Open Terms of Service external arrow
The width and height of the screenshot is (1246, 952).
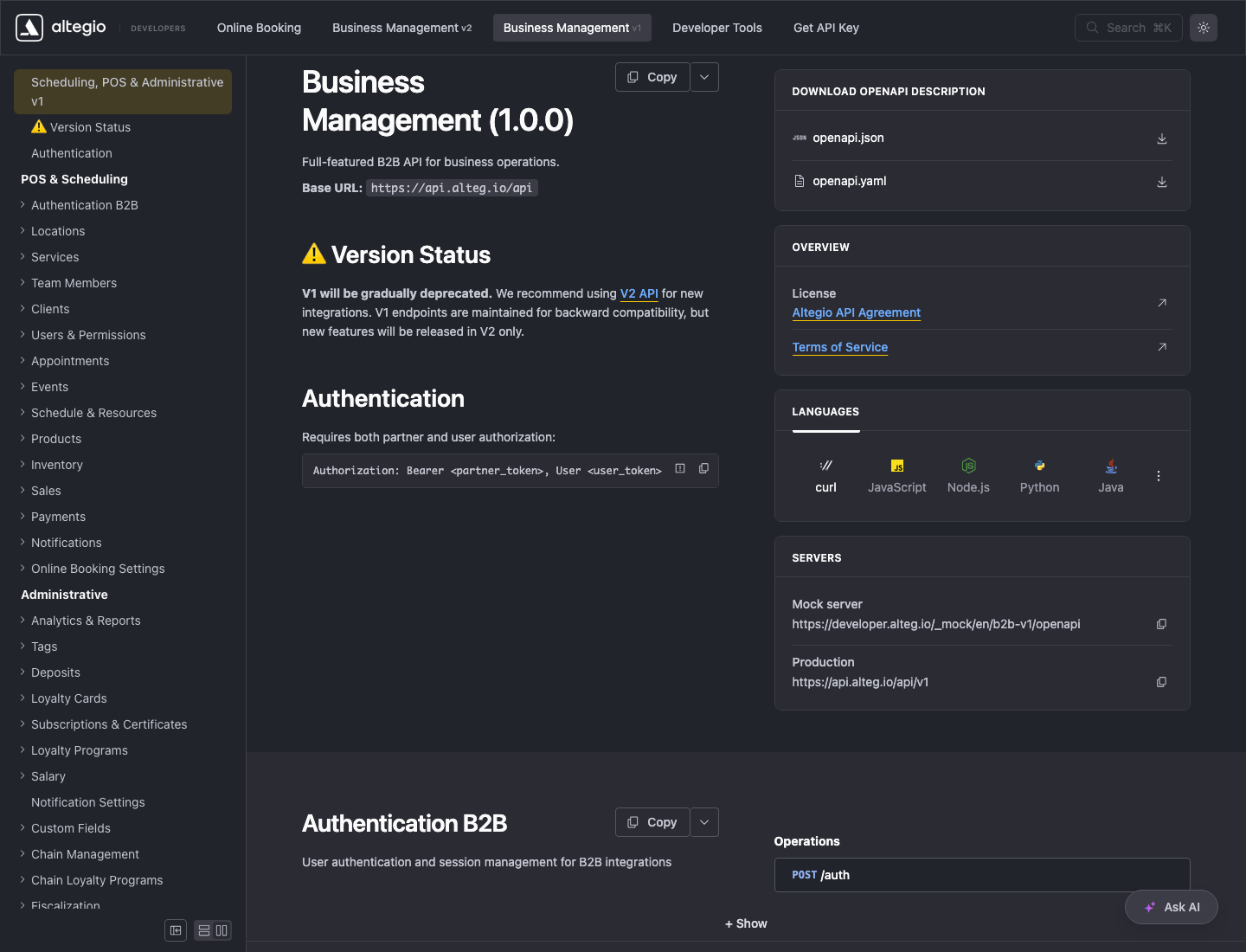1162,347
